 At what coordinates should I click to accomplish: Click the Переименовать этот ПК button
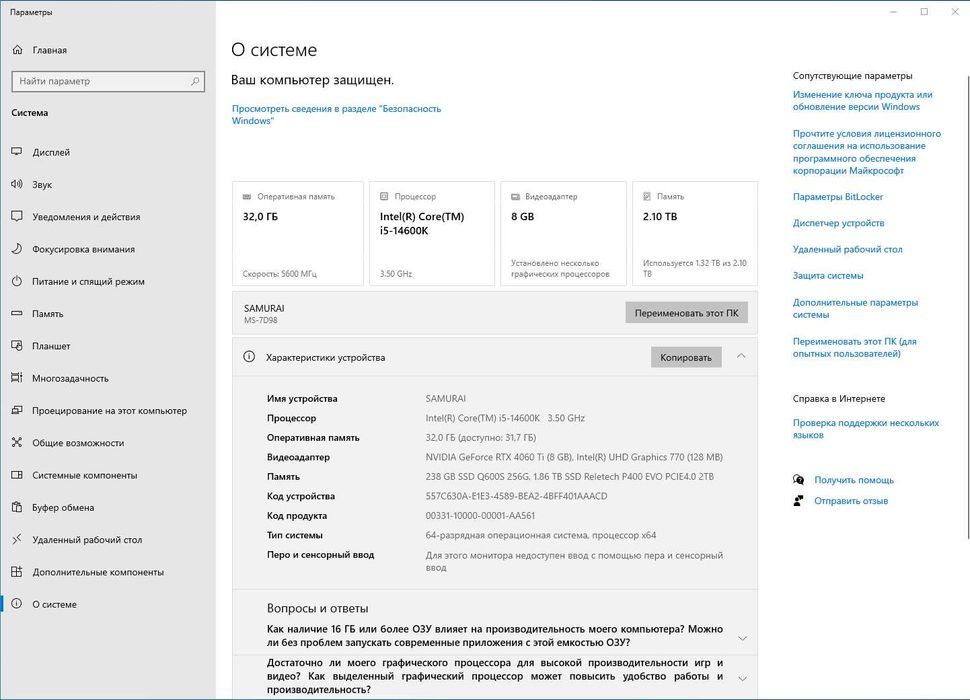coord(686,313)
